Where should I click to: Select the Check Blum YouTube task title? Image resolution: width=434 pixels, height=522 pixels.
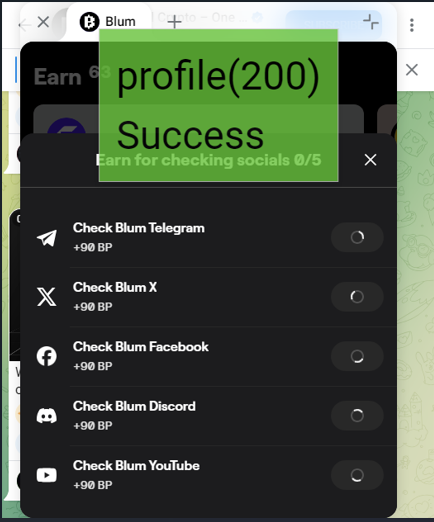point(136,466)
